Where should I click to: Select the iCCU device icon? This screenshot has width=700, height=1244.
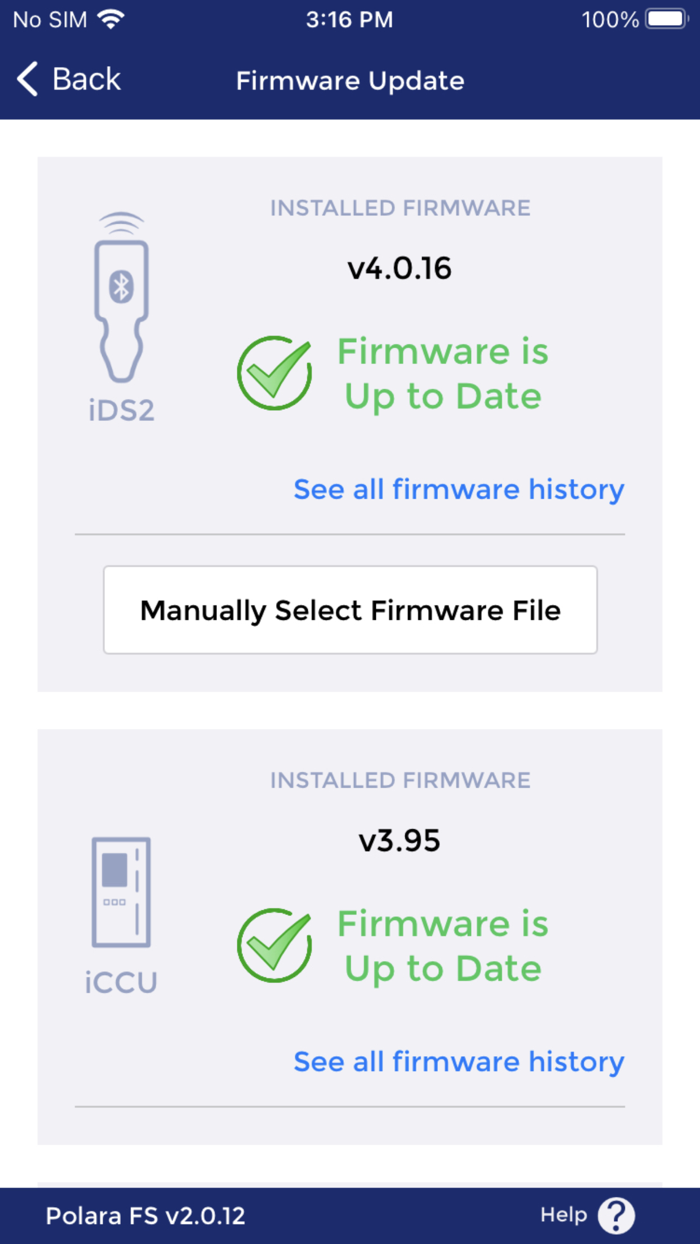[x=120, y=890]
